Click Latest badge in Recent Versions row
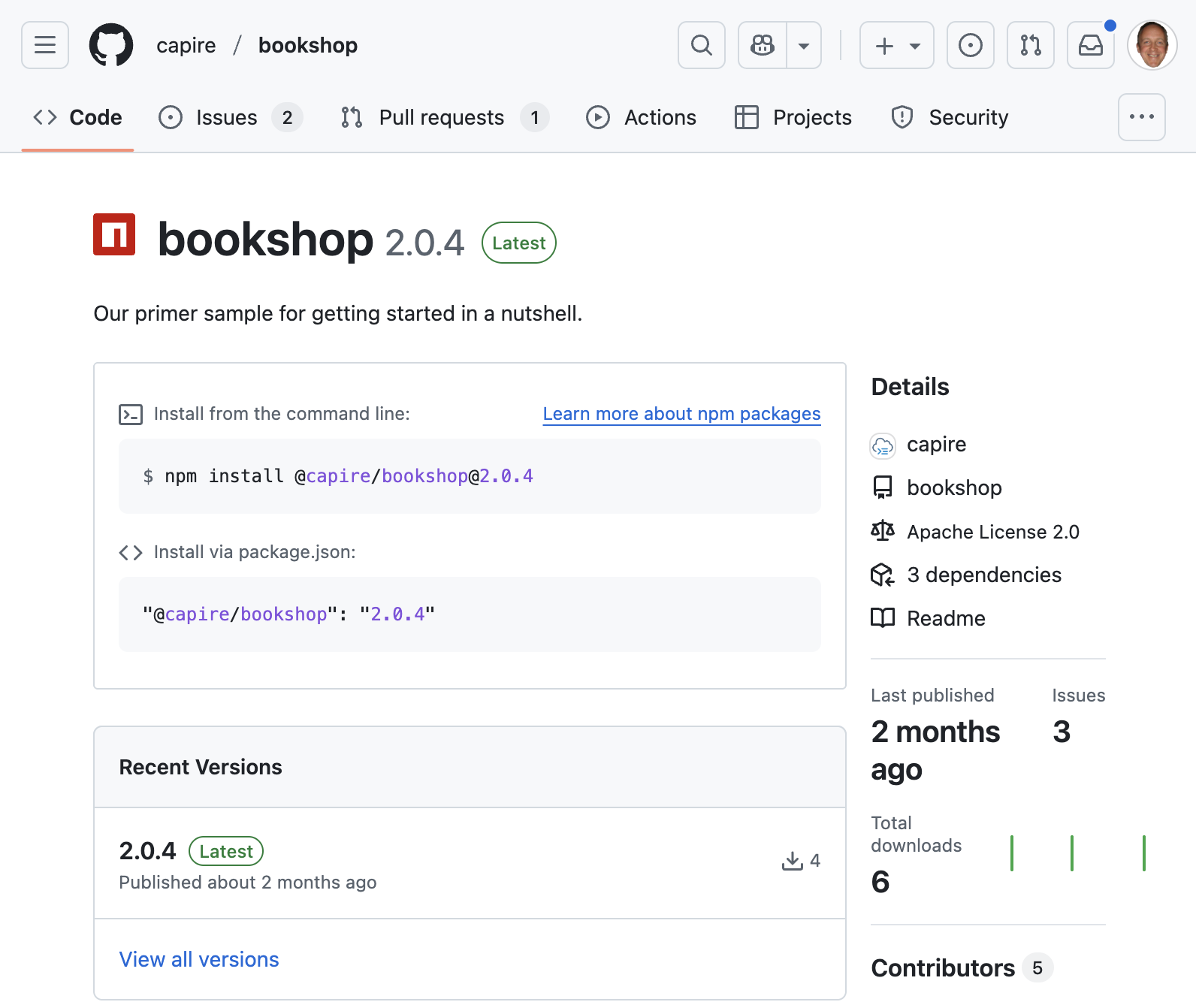 click(x=226, y=851)
